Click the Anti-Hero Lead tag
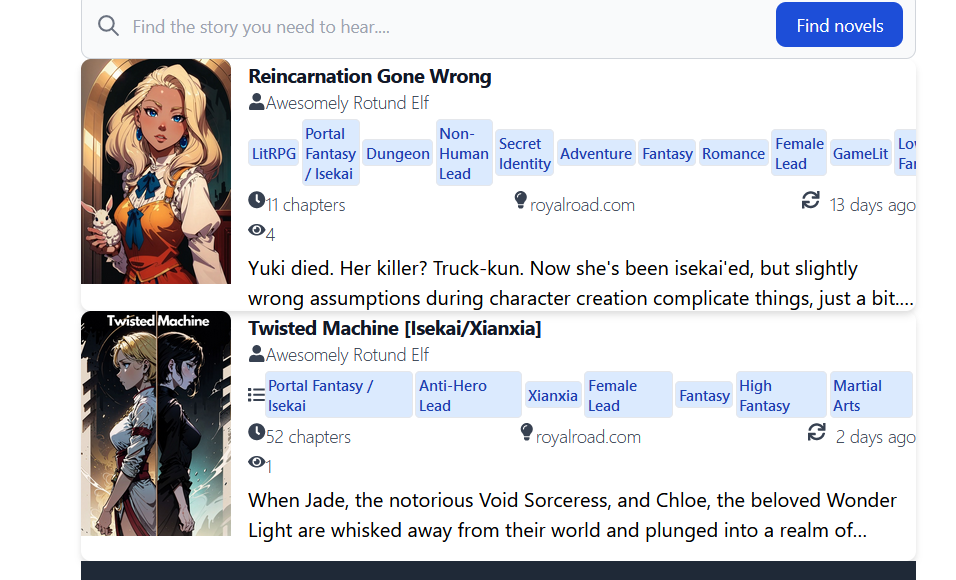The height and width of the screenshot is (580, 956). click(x=468, y=395)
